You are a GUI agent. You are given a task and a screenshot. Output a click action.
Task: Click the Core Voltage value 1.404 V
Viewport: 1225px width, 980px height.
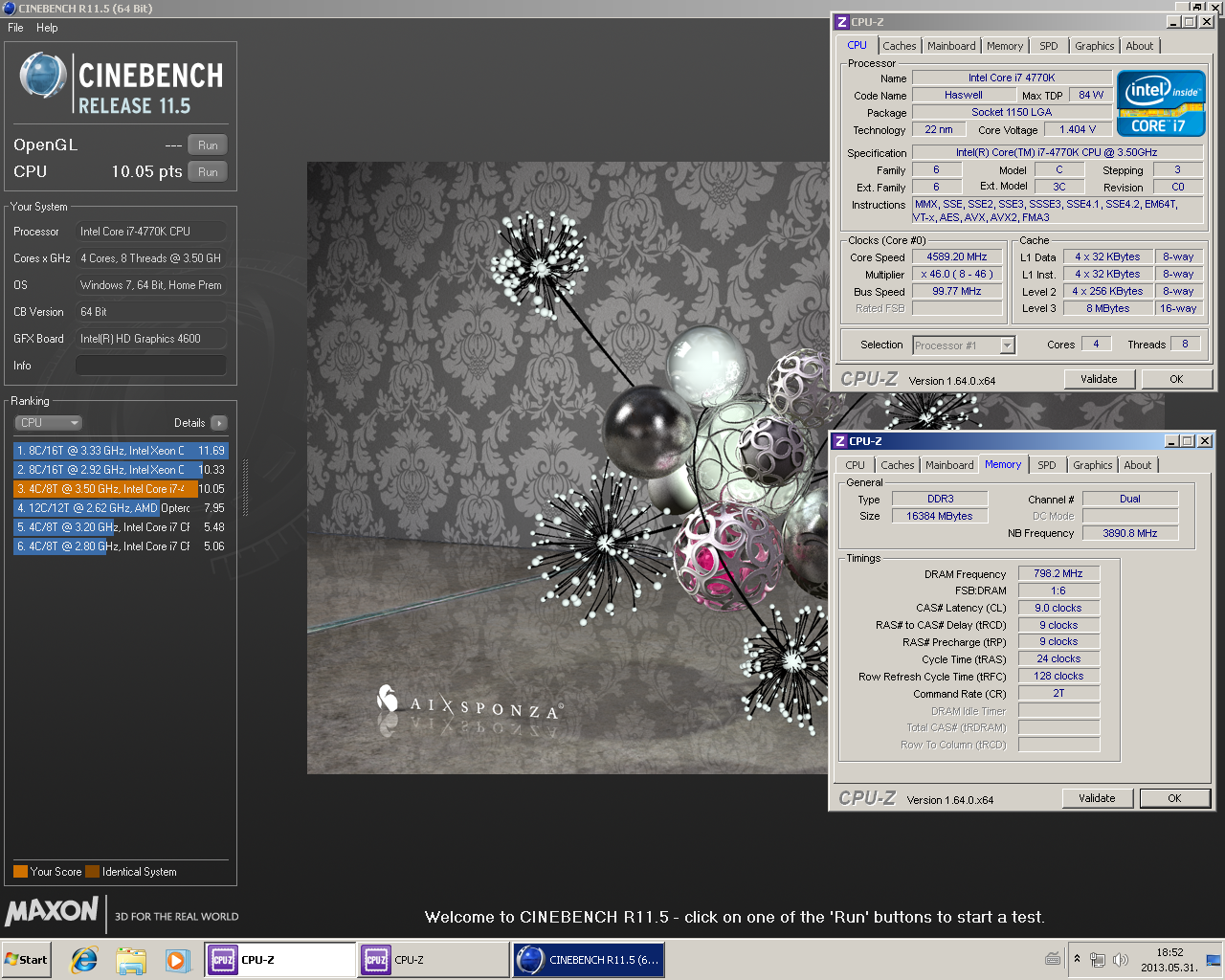pyautogui.click(x=1077, y=129)
